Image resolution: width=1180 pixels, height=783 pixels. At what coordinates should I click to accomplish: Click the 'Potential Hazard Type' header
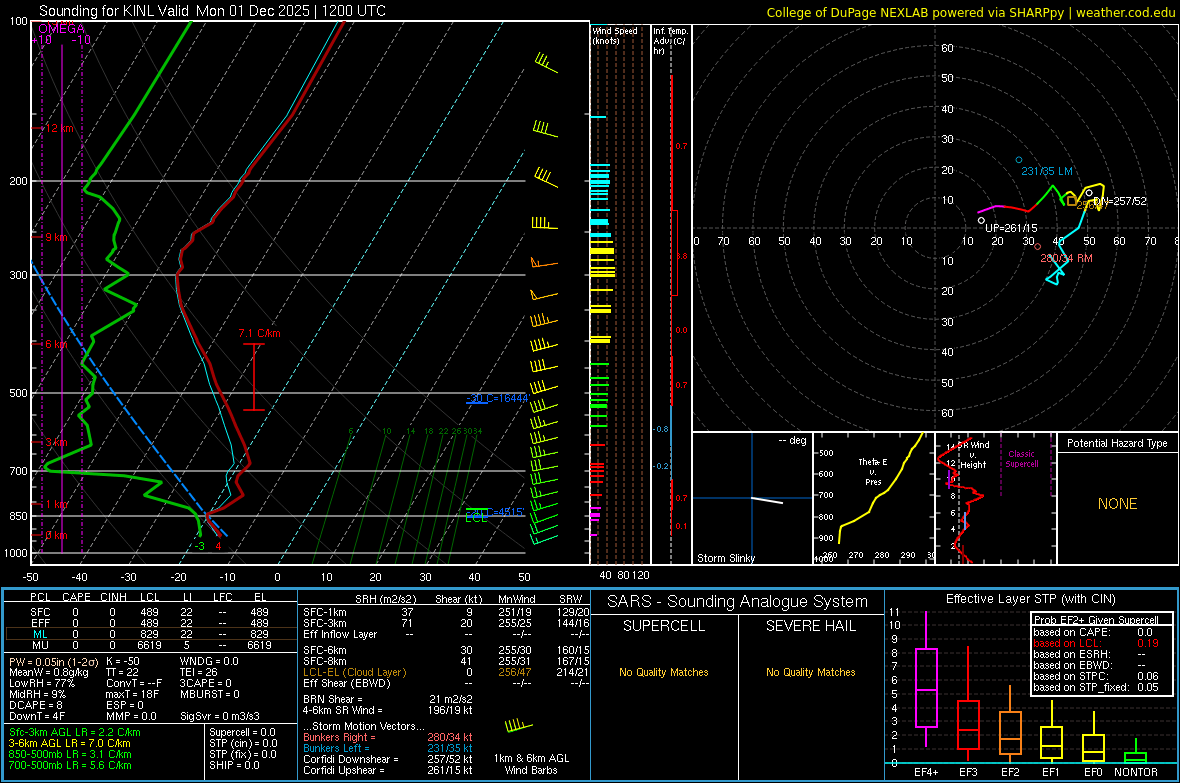point(1117,443)
